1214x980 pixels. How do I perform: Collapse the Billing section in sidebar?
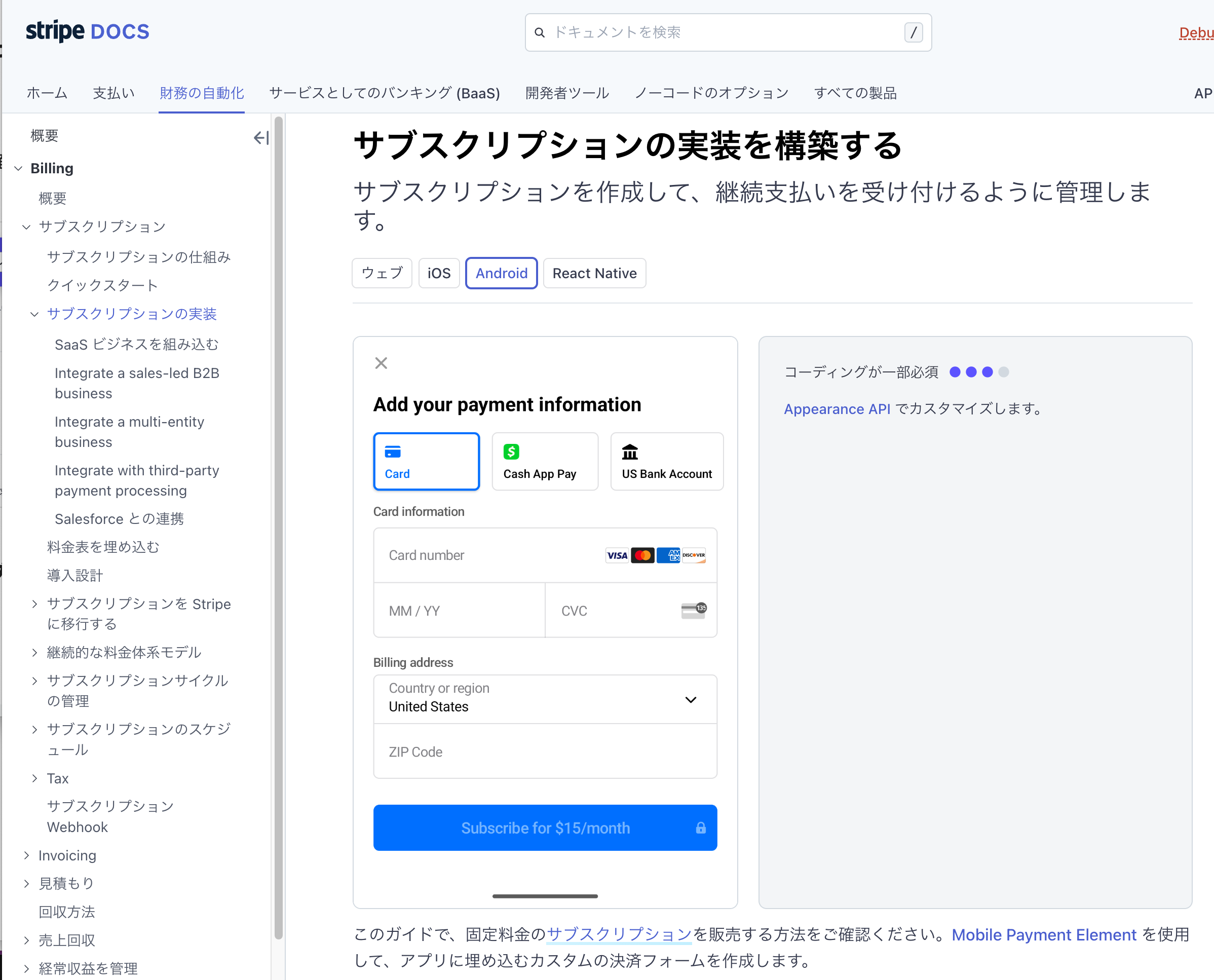coord(18,168)
